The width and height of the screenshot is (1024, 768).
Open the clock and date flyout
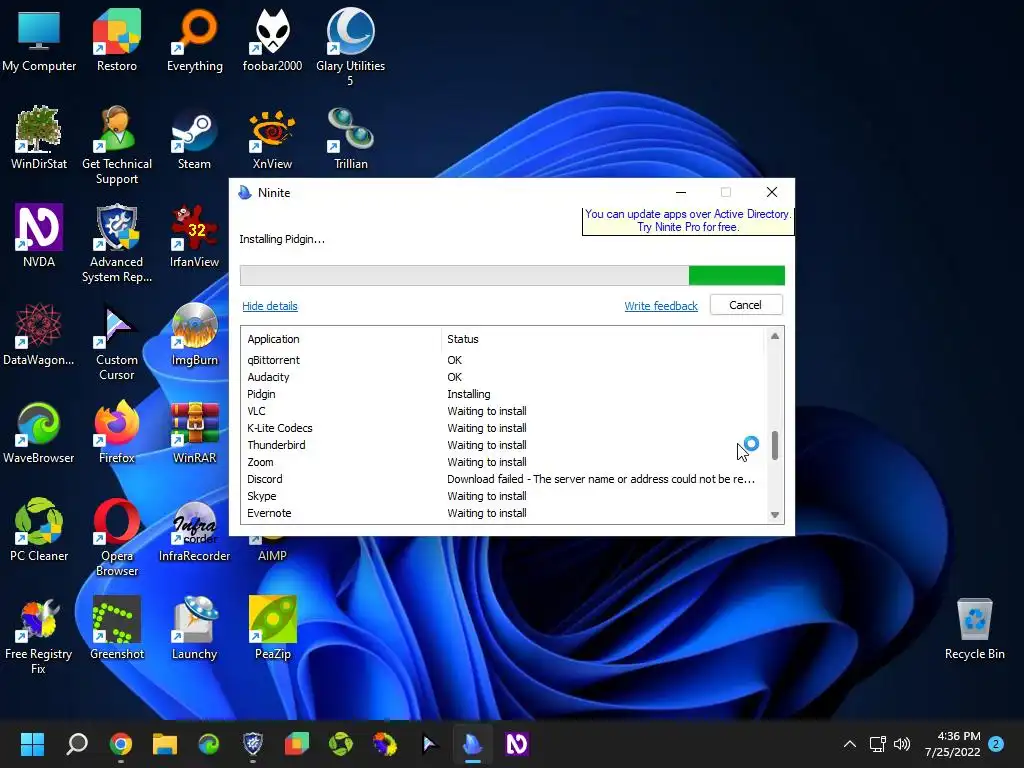953,744
